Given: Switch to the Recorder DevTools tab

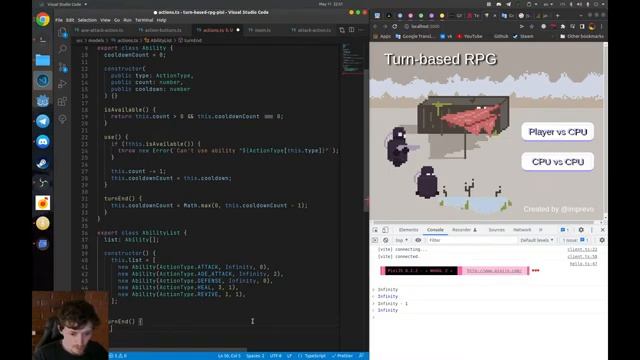Looking at the screenshot, I should click(464, 230).
